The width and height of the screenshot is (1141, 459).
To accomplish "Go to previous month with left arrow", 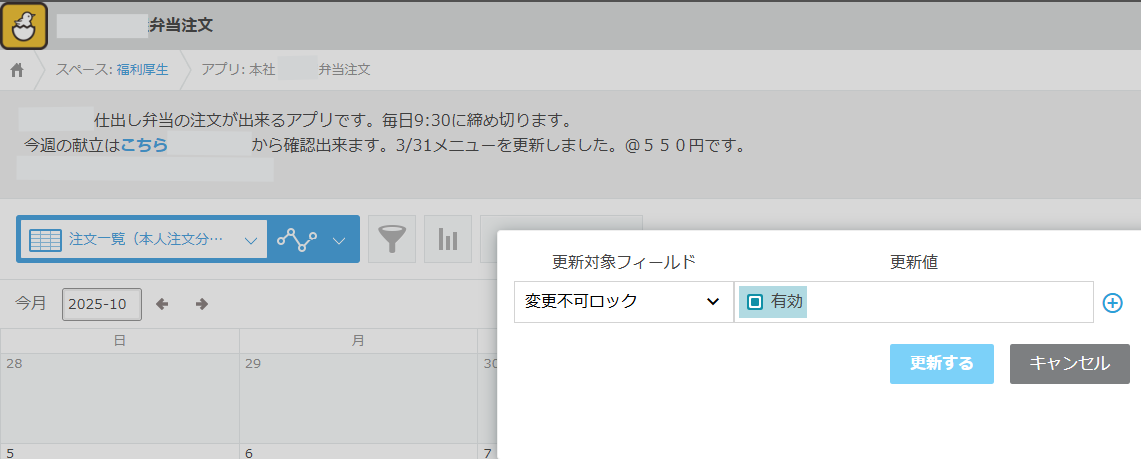I will pyautogui.click(x=162, y=304).
